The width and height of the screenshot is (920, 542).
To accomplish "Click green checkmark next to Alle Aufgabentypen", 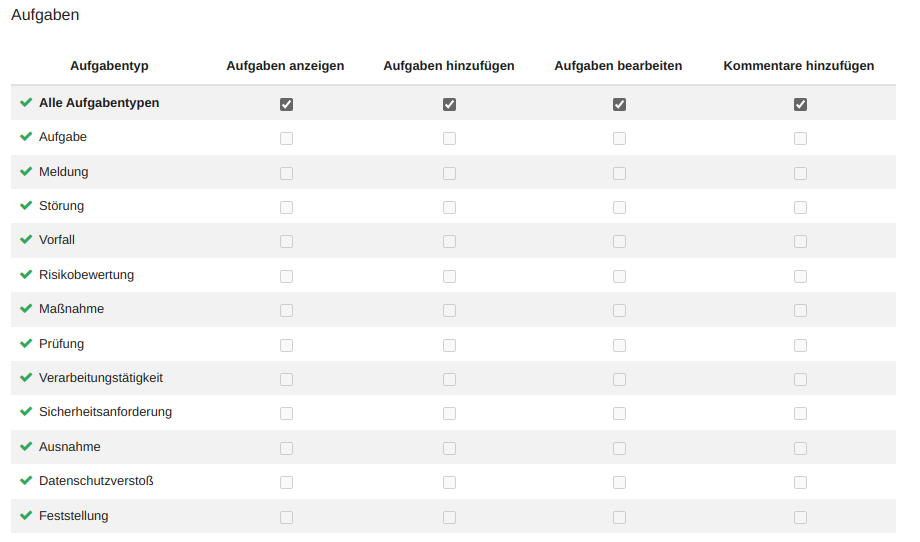I will pos(26,103).
